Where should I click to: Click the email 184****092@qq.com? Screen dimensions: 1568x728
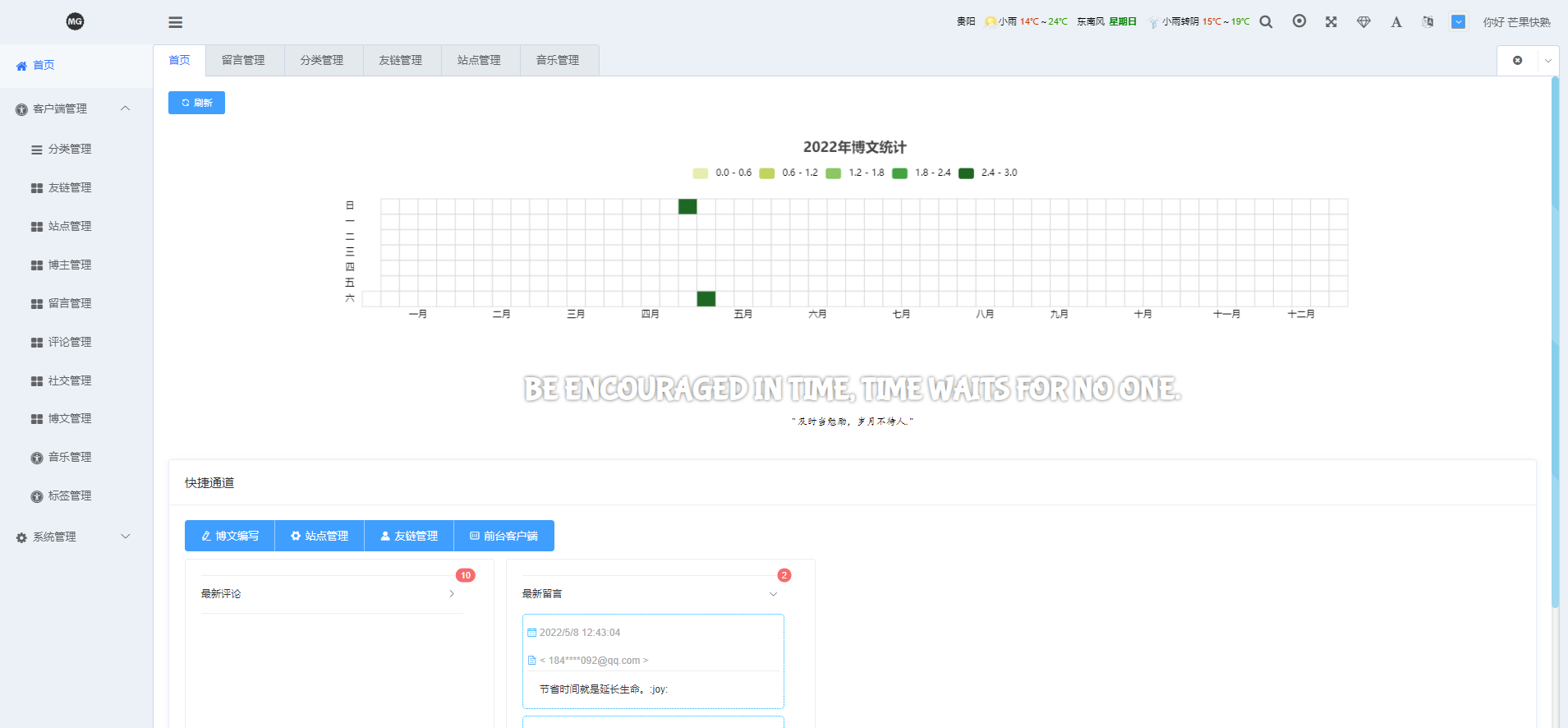pos(594,661)
